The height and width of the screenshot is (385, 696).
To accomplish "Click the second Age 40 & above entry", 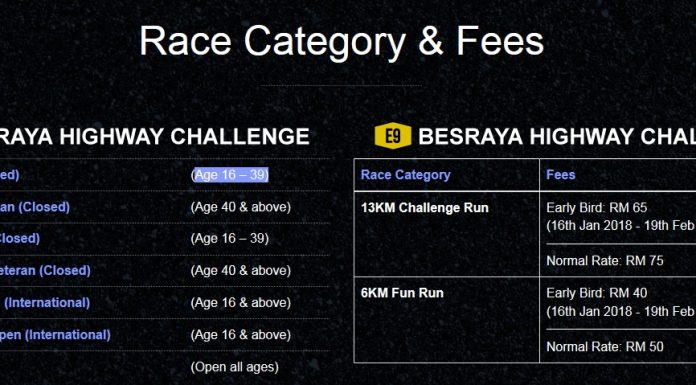I will click(241, 270).
